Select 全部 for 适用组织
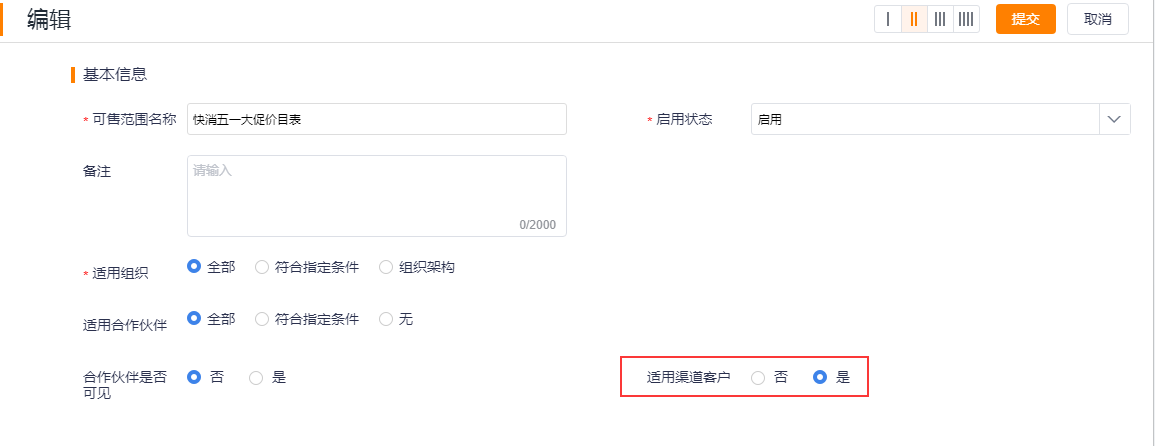The height and width of the screenshot is (446, 1155). click(x=211, y=267)
